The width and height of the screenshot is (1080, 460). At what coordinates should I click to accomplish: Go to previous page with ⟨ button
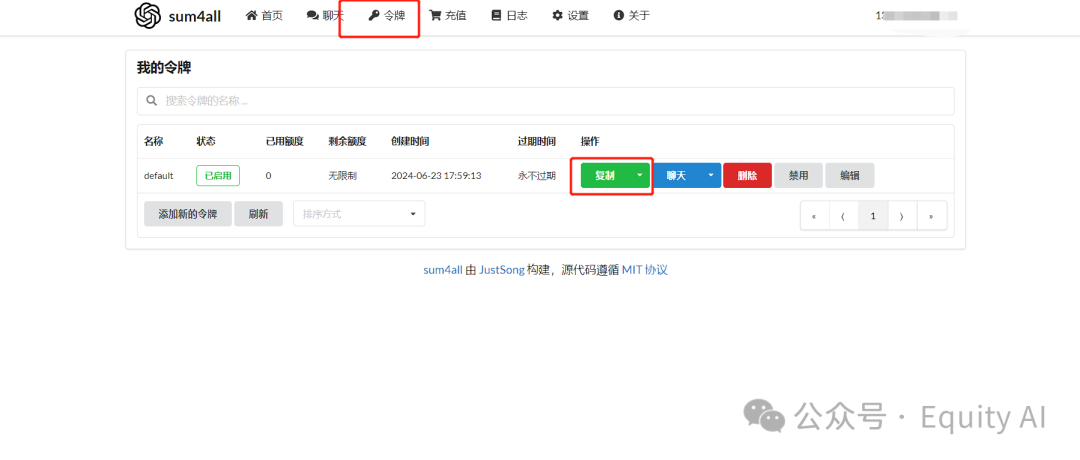[844, 216]
